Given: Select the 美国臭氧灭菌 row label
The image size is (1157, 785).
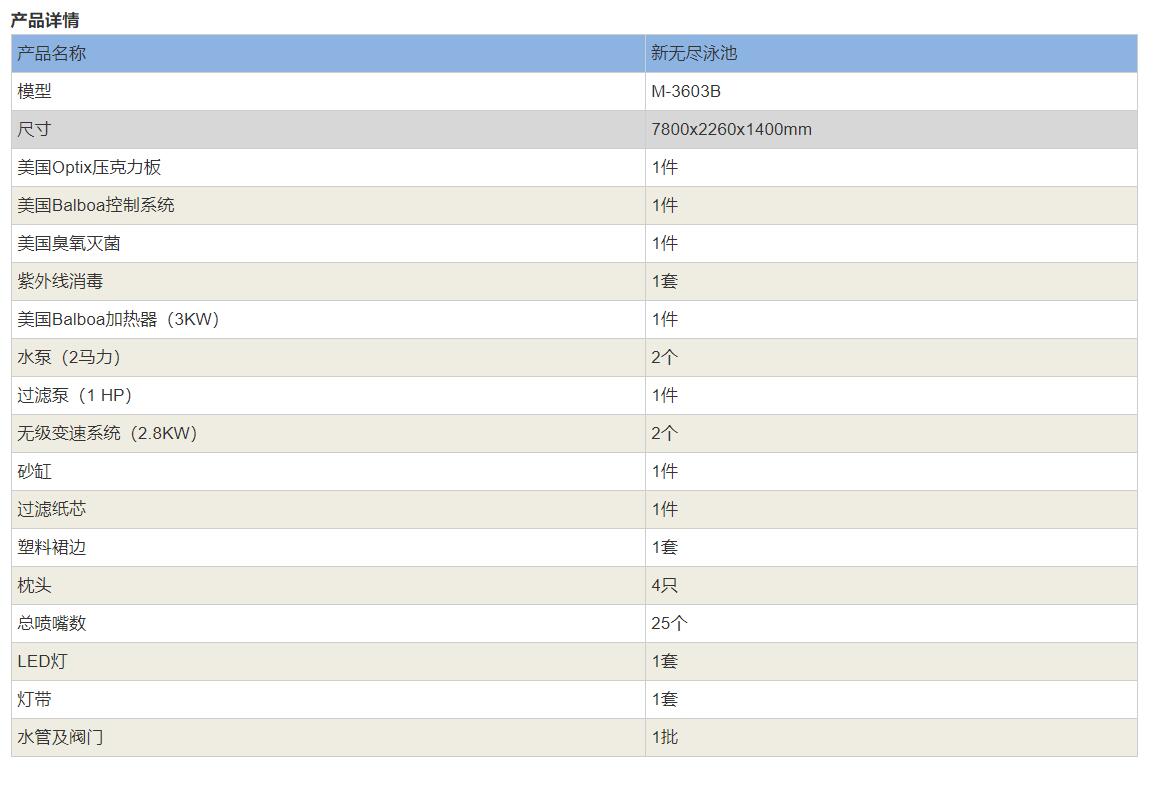Looking at the screenshot, I should (69, 244).
